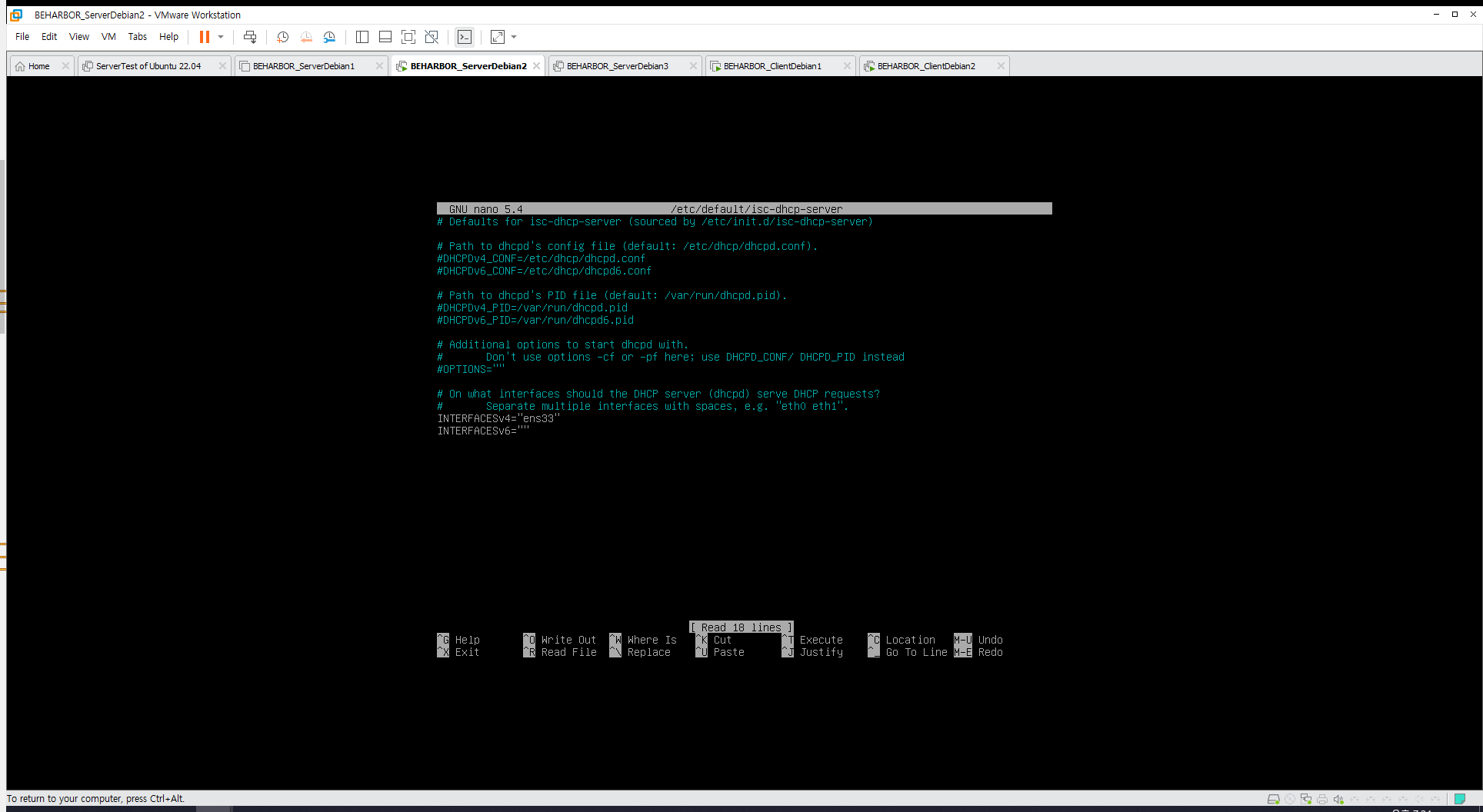
Task: Click the VMware Workstation title bar logo
Action: (16, 15)
